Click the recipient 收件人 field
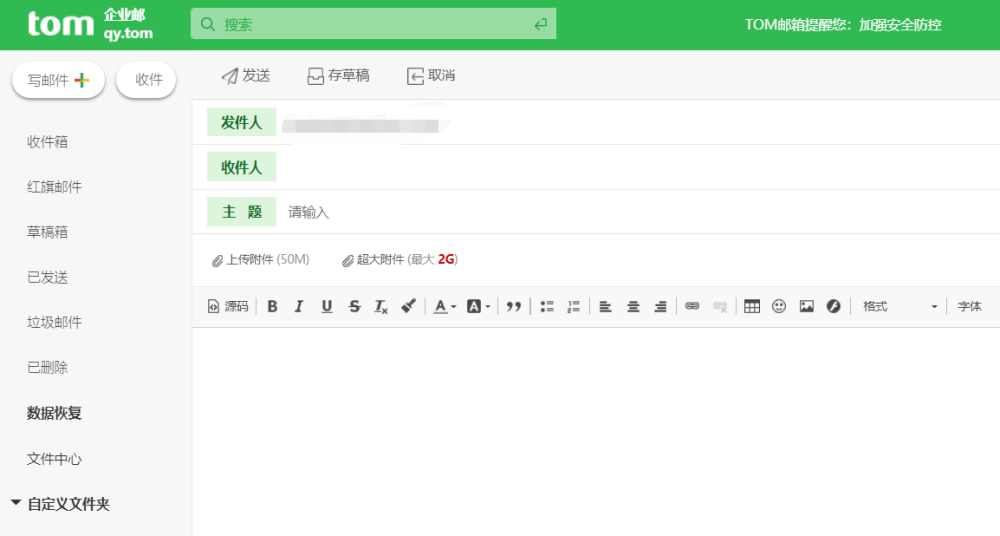Image resolution: width=1000 pixels, height=536 pixels. pos(638,167)
